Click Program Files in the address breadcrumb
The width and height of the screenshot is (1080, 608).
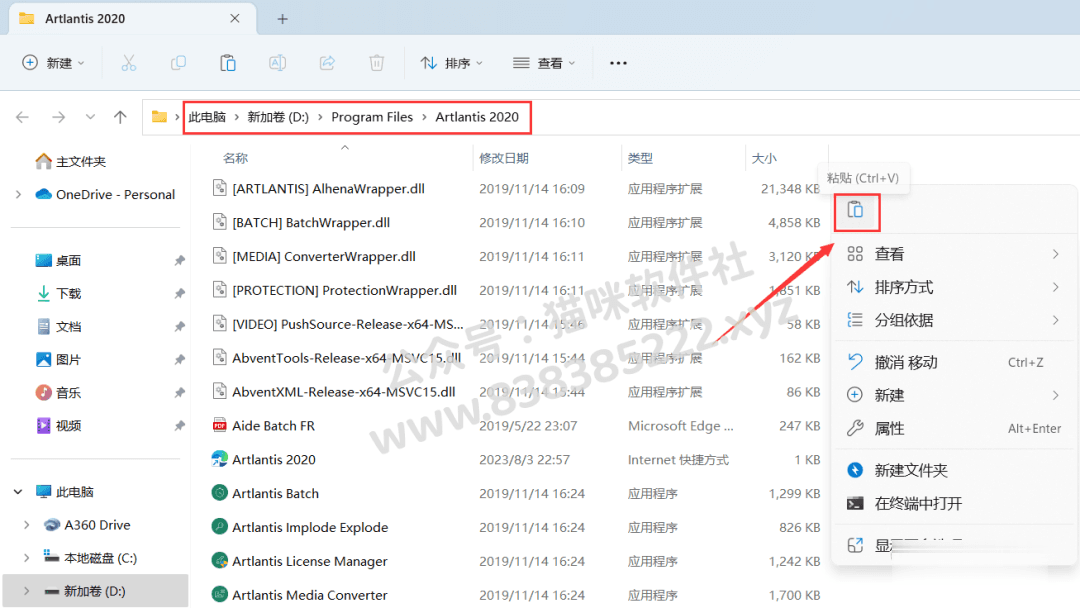click(x=372, y=117)
